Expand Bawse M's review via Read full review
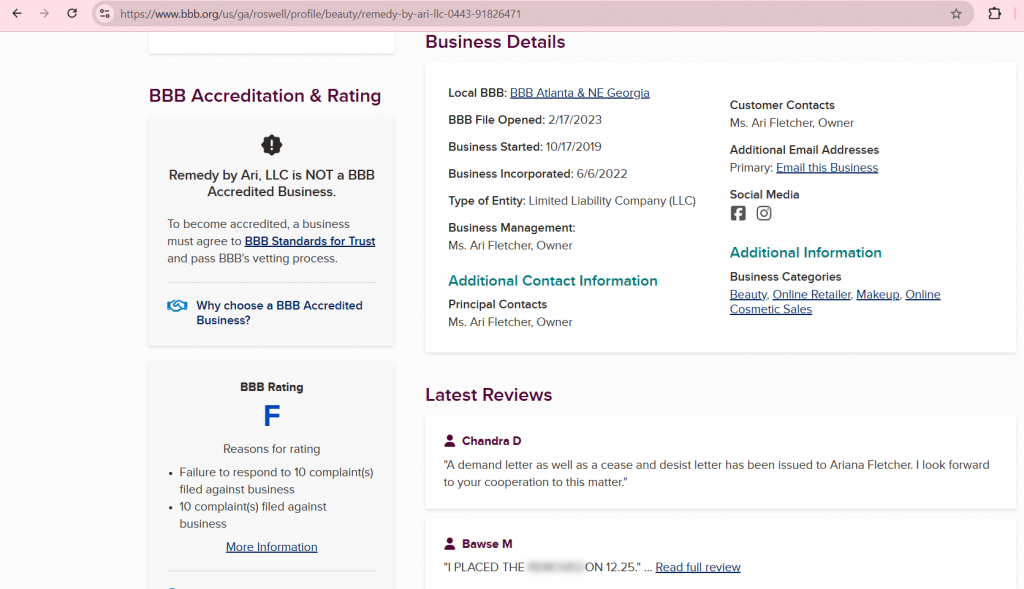The height and width of the screenshot is (589, 1024). click(698, 568)
